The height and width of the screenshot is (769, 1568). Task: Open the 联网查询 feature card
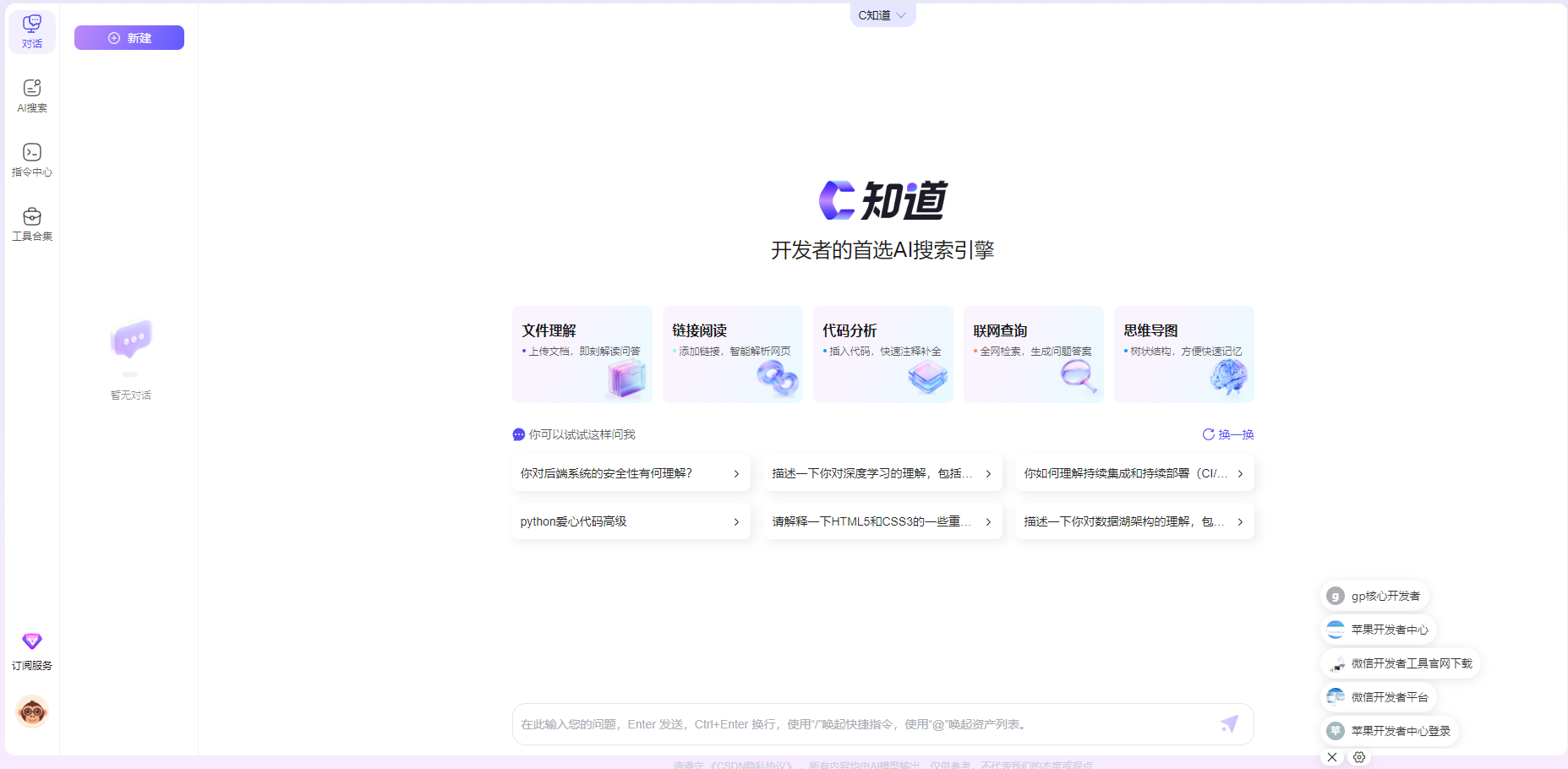click(x=1034, y=354)
